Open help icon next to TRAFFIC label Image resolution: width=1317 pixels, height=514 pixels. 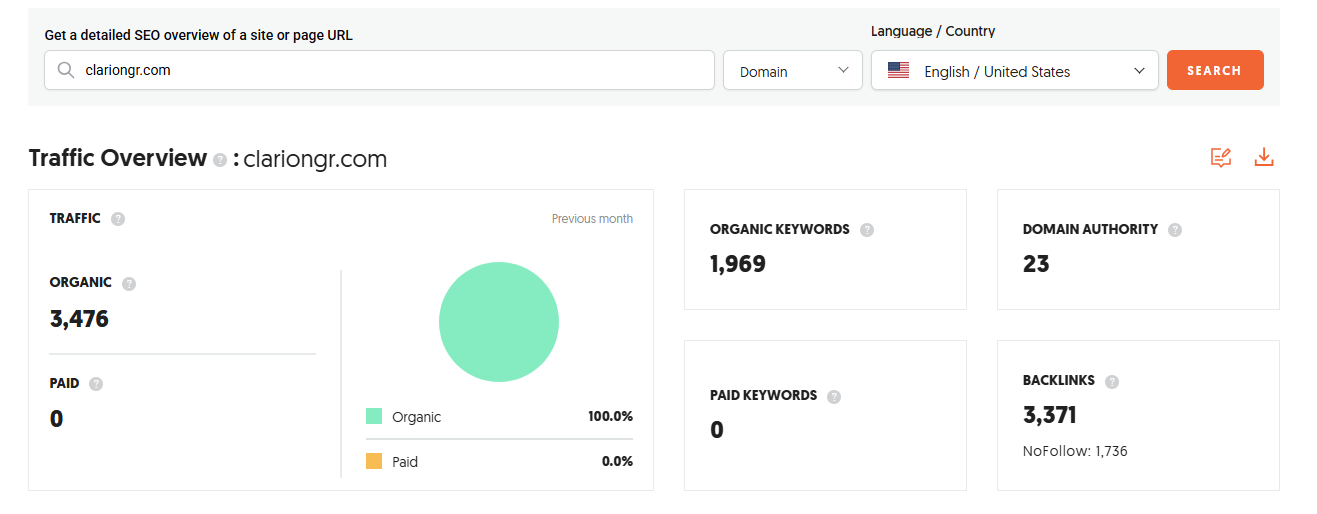coord(118,219)
